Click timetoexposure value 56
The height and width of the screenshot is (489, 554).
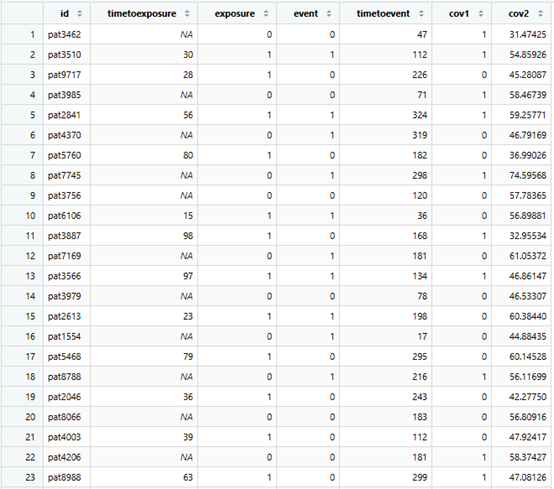click(x=188, y=115)
